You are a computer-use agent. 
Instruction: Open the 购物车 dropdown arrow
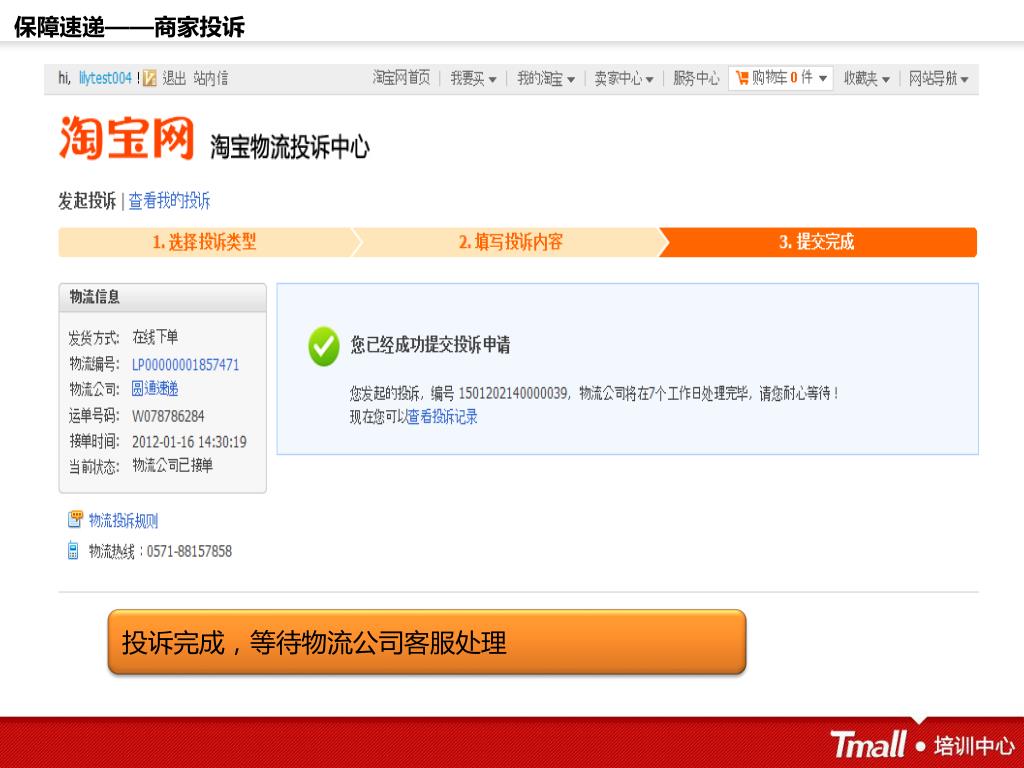(823, 78)
